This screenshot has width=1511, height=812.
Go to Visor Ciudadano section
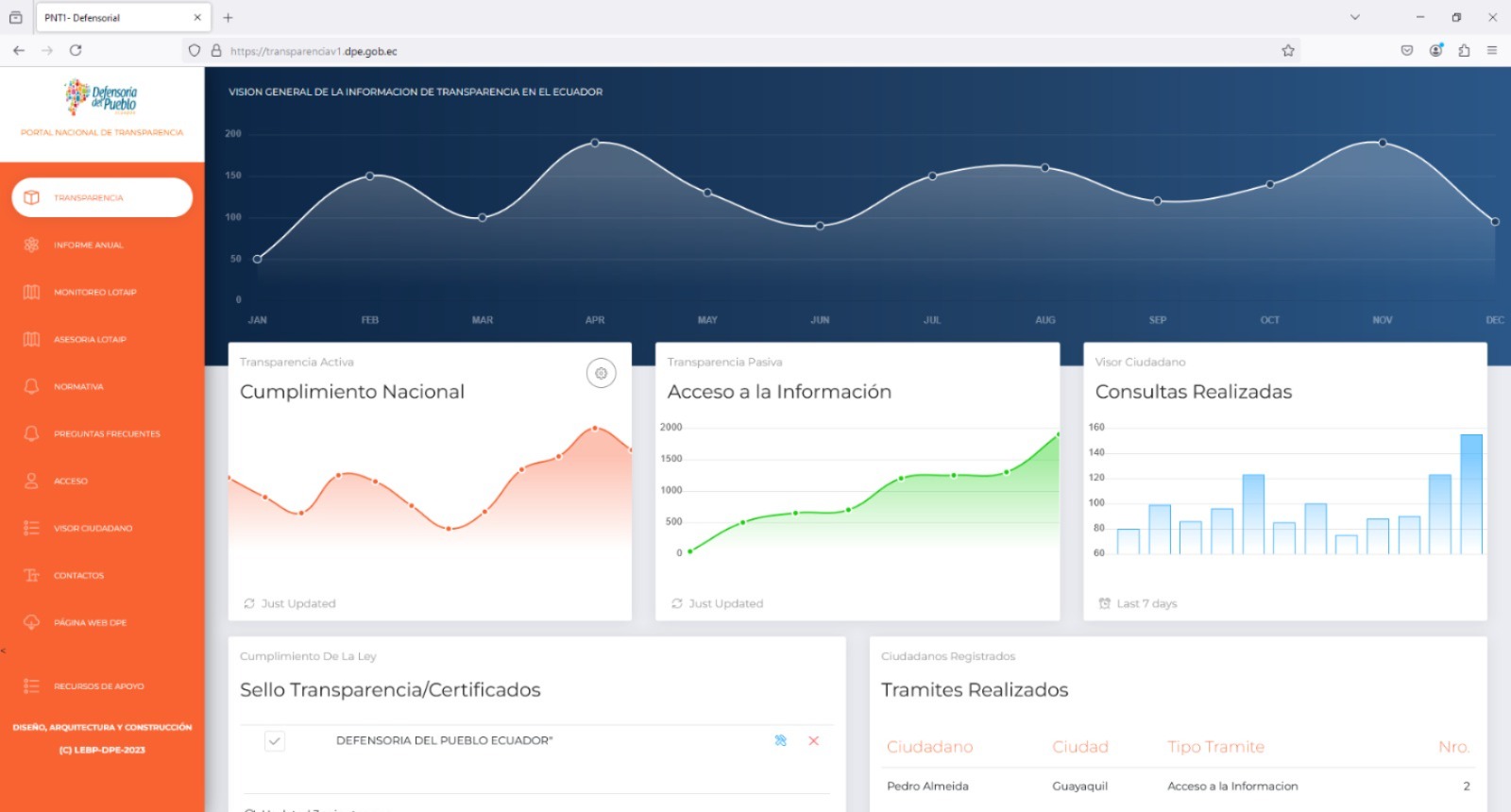click(x=93, y=529)
